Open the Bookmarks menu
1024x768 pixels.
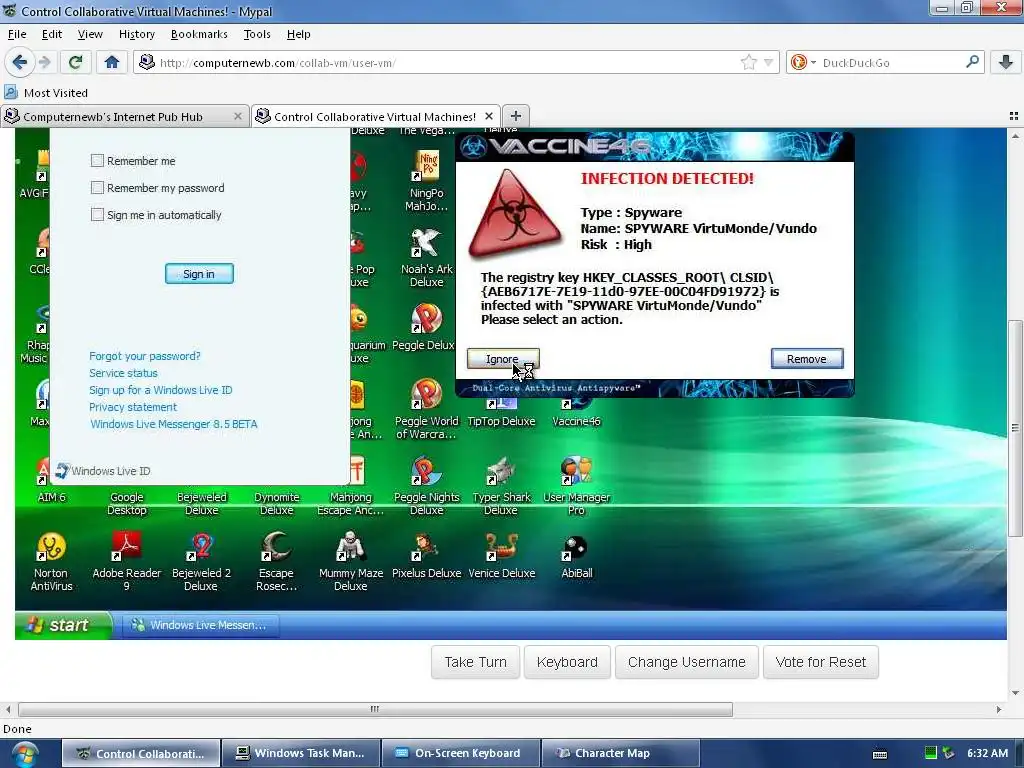click(x=199, y=34)
